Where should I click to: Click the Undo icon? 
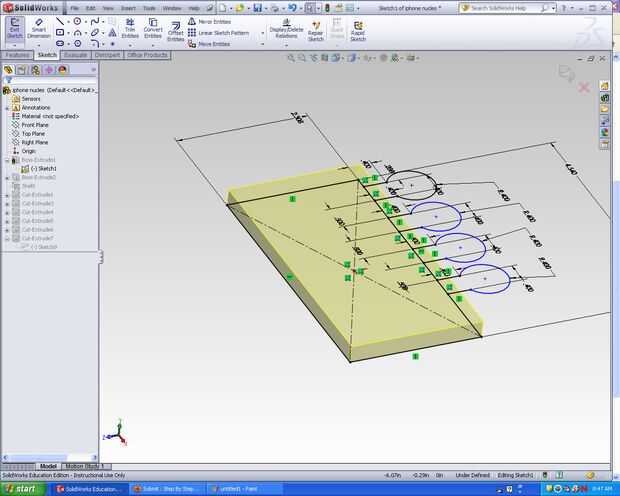click(292, 8)
